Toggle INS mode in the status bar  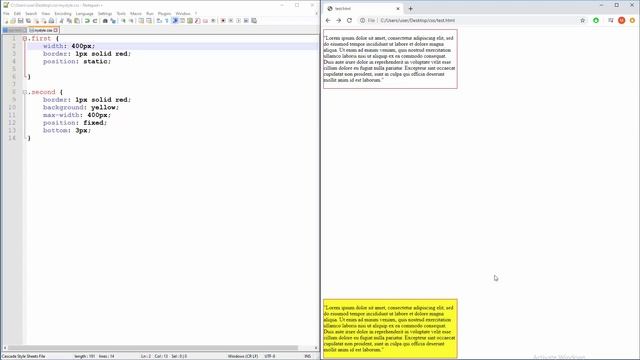308,356
